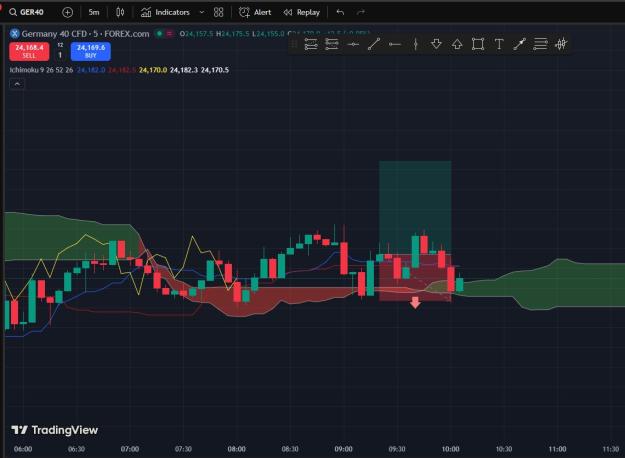The height and width of the screenshot is (458, 625).
Task: Click the pink down arrow marker on chart
Action: (x=415, y=303)
